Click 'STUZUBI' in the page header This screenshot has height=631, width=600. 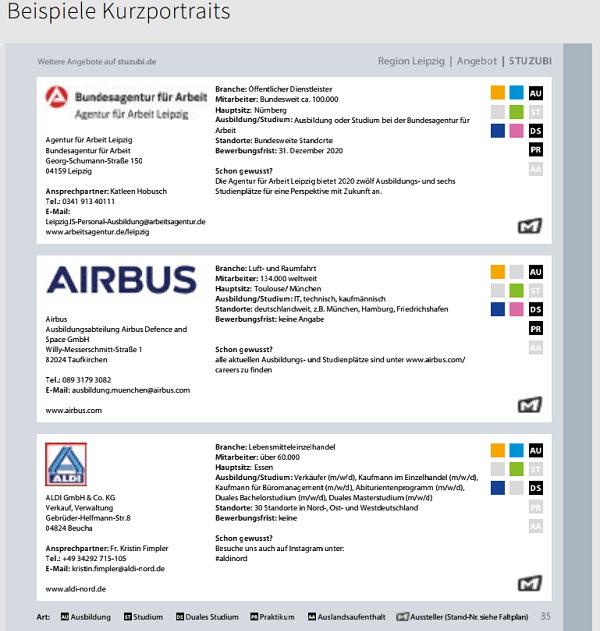530,61
